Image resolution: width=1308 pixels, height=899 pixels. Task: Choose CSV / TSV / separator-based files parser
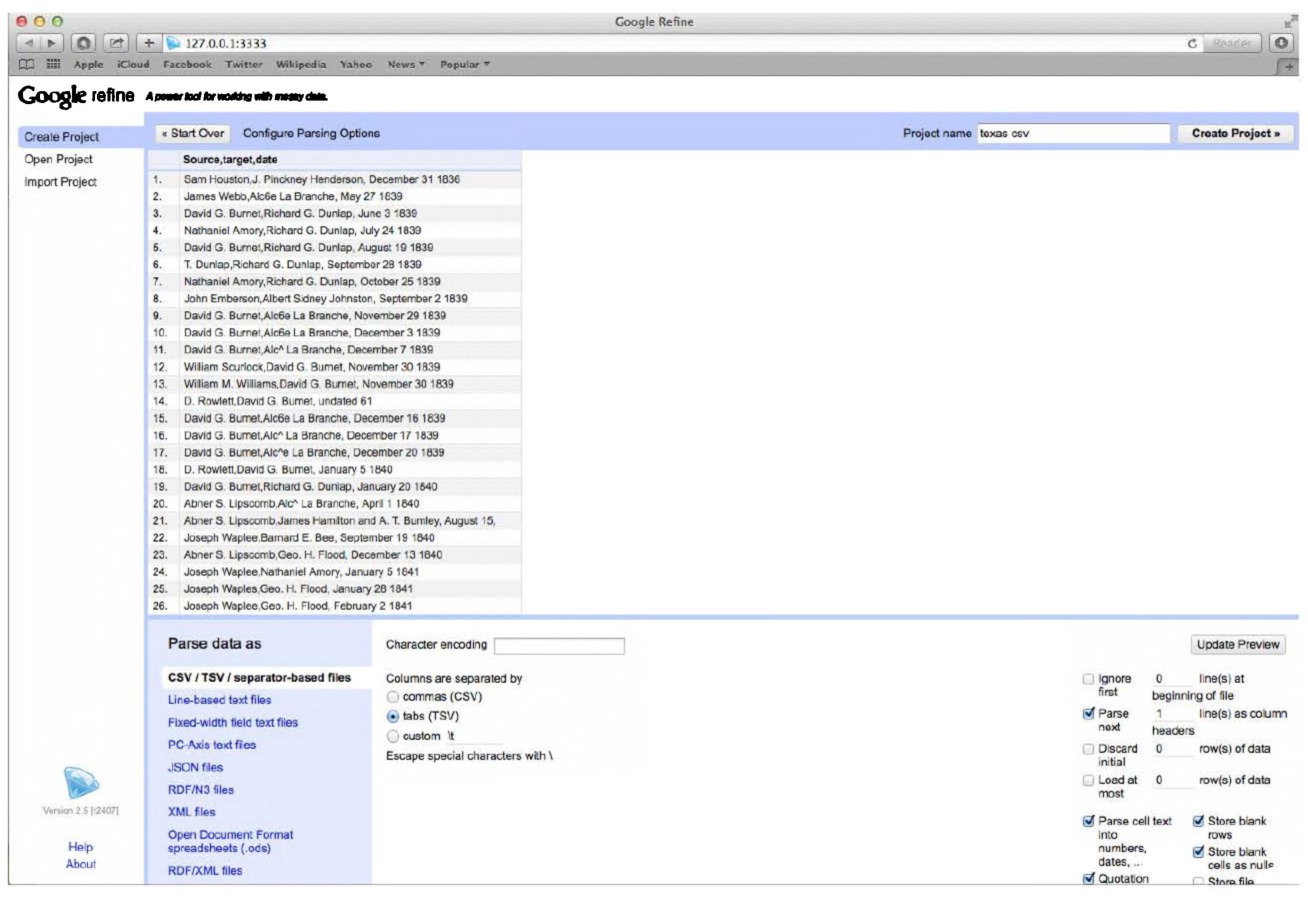point(260,678)
